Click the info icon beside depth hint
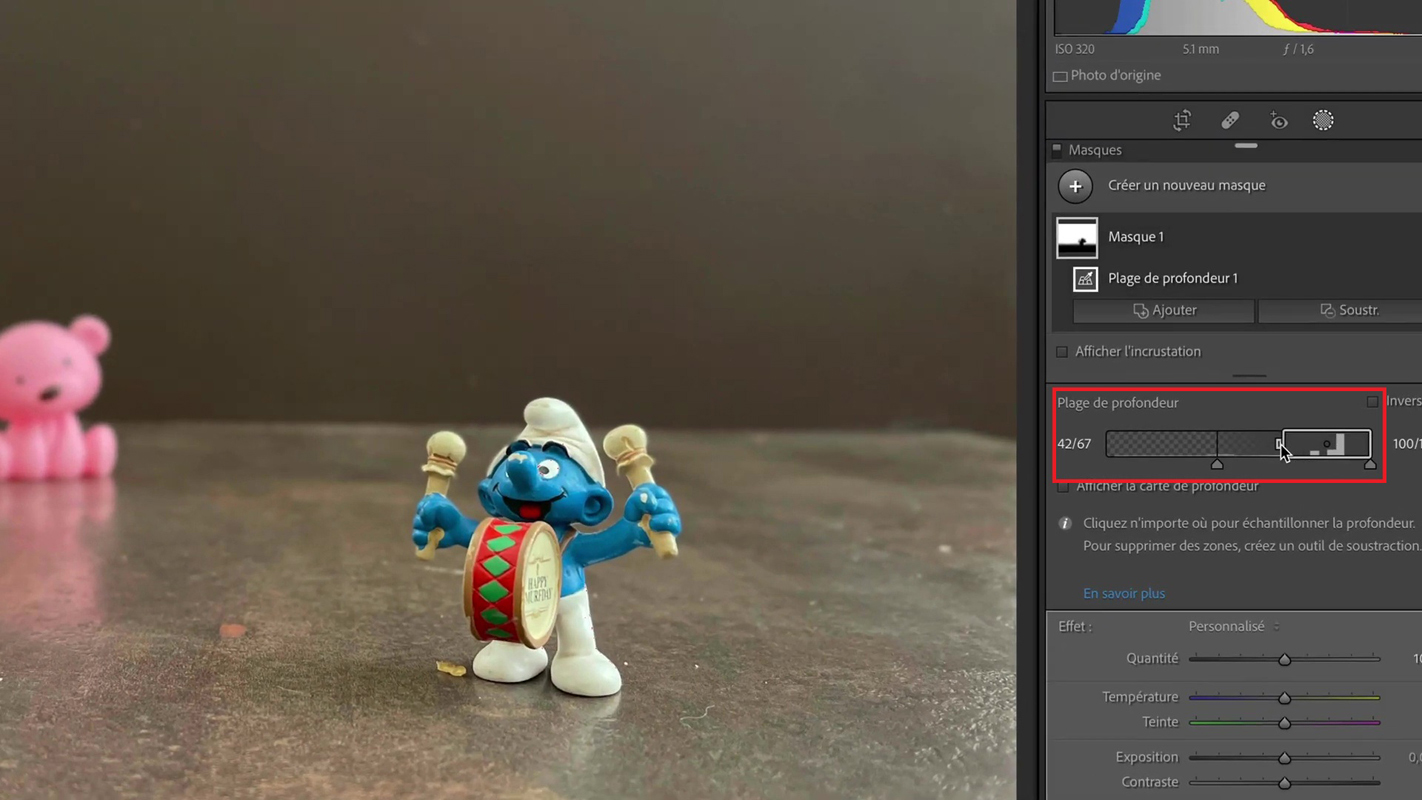Screen dimensions: 1422x800 pos(1065,523)
